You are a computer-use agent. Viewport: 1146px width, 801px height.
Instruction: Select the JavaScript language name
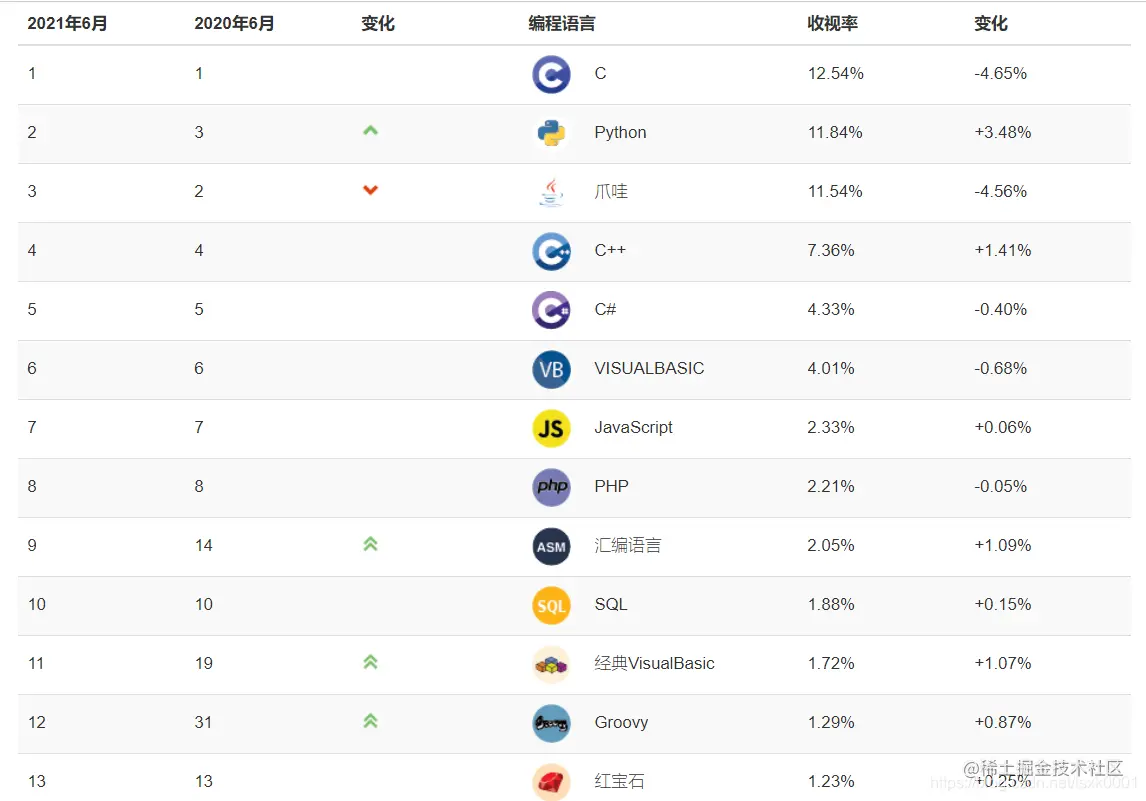(x=634, y=428)
